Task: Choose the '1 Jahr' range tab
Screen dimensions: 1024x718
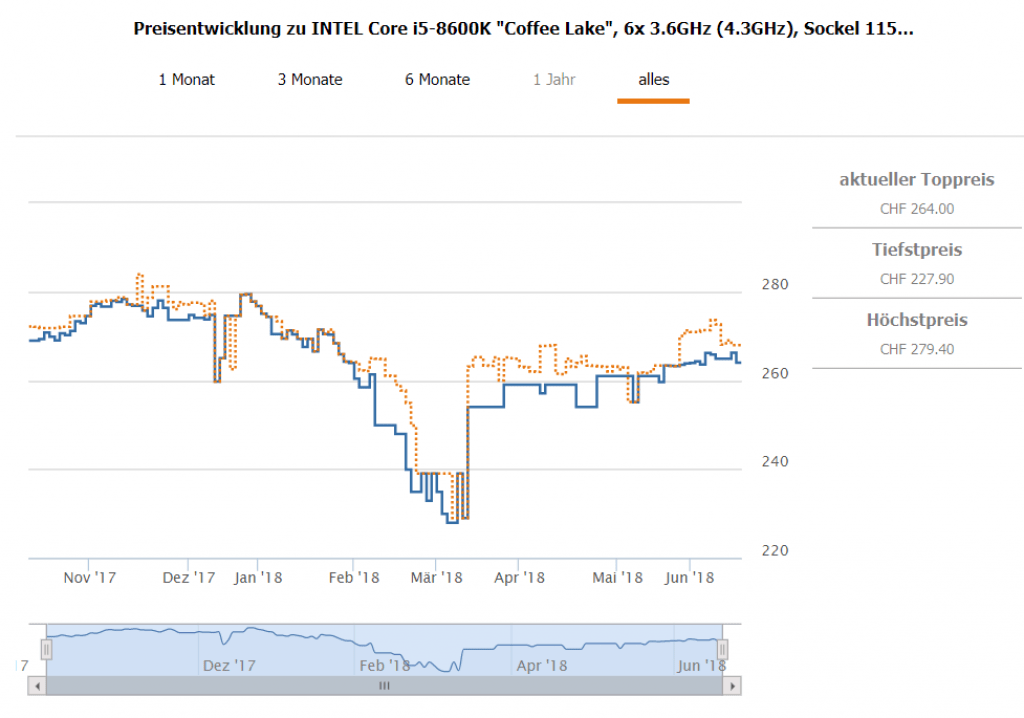Action: 554,80
